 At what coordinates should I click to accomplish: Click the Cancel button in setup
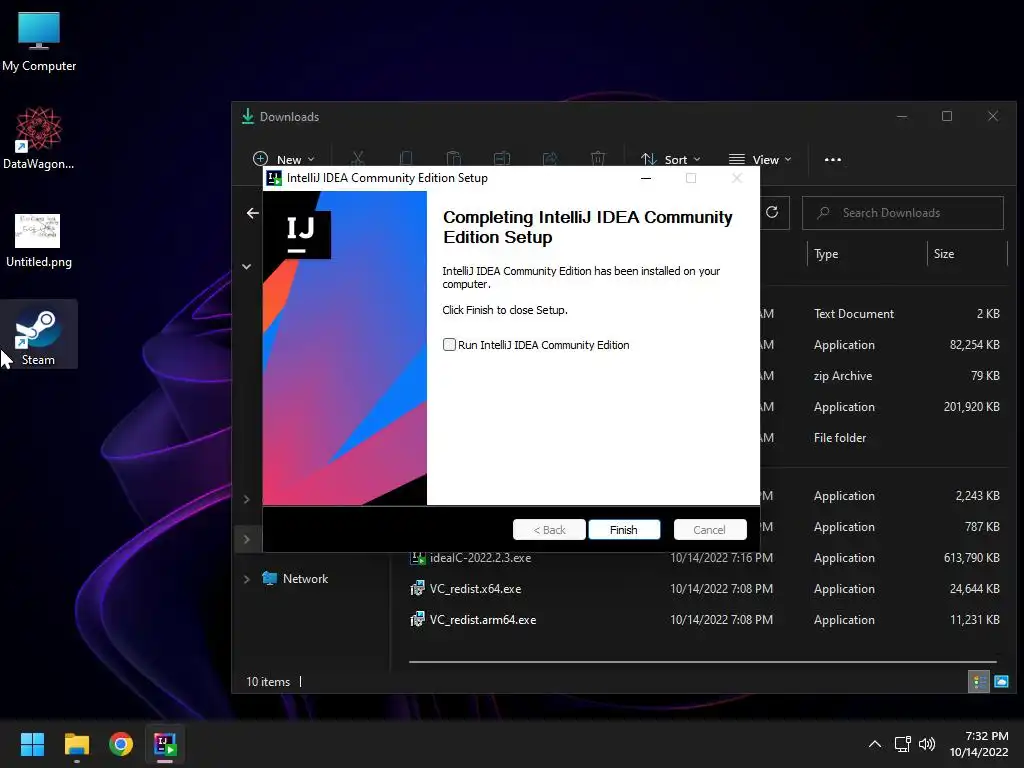(x=709, y=530)
